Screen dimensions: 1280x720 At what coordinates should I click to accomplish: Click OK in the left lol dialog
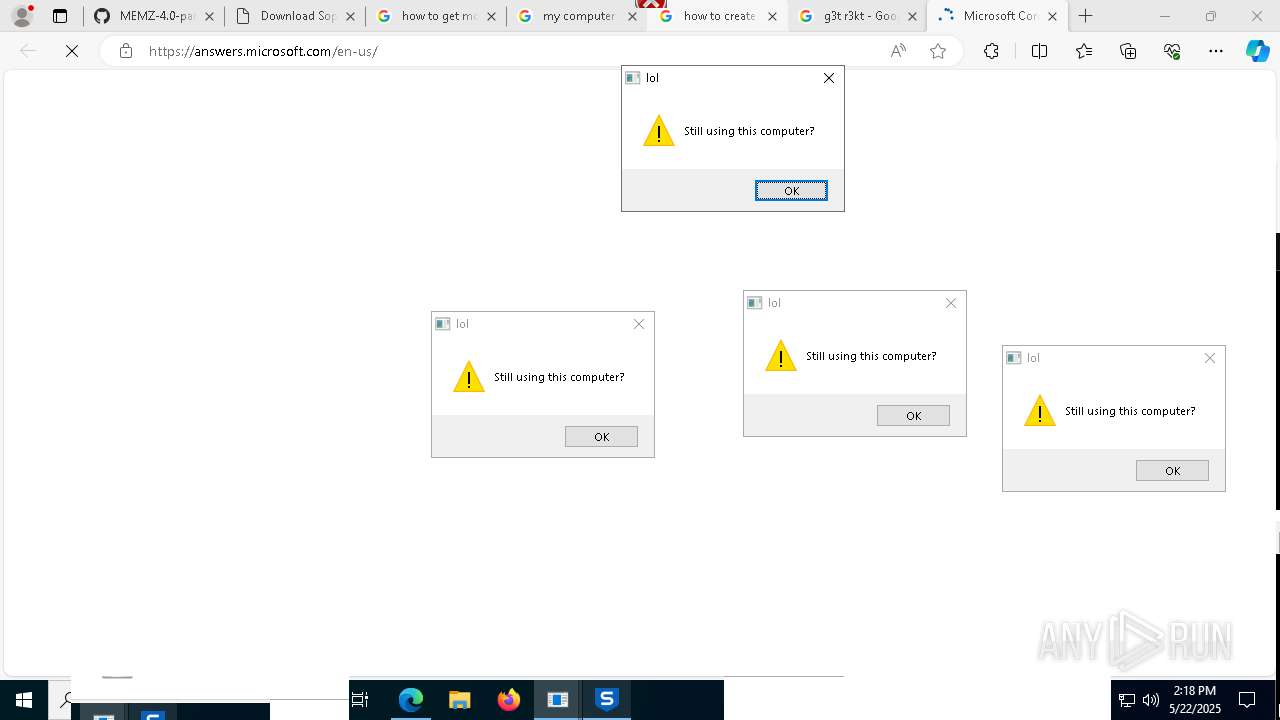coord(601,436)
